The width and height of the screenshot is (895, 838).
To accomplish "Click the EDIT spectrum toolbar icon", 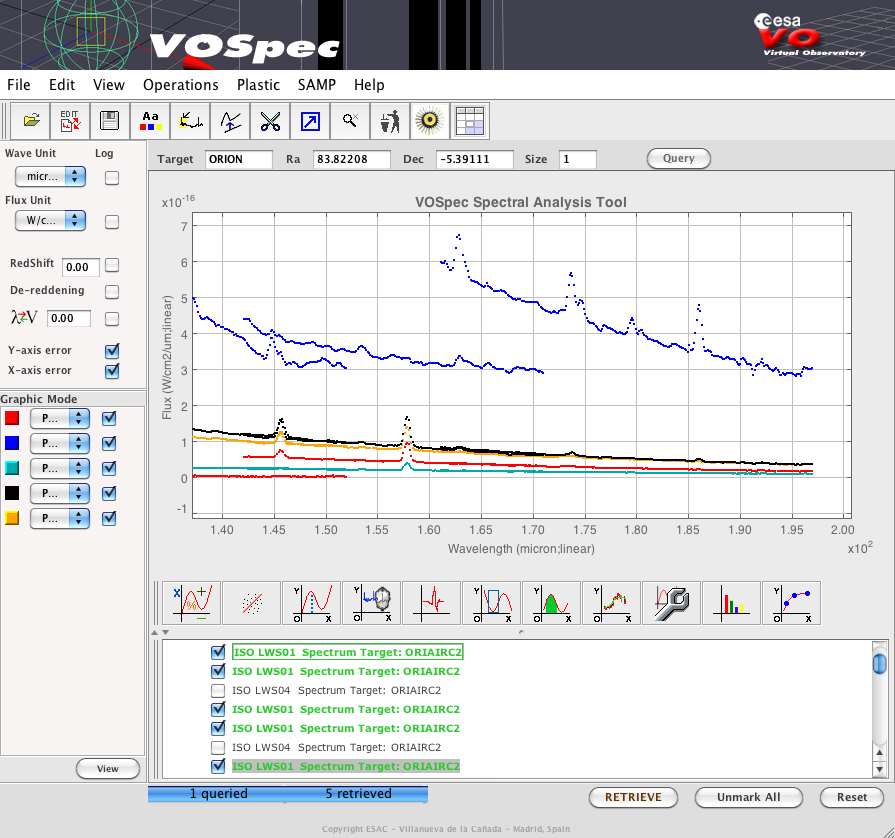I will pyautogui.click(x=70, y=121).
